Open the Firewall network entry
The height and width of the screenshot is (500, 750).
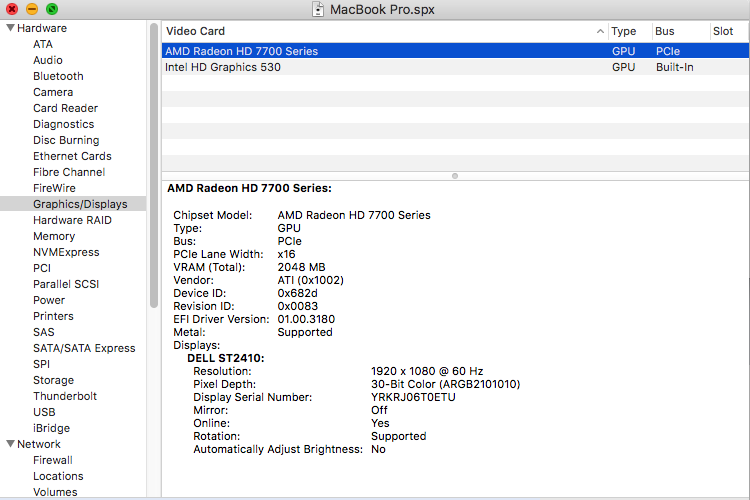click(x=53, y=460)
